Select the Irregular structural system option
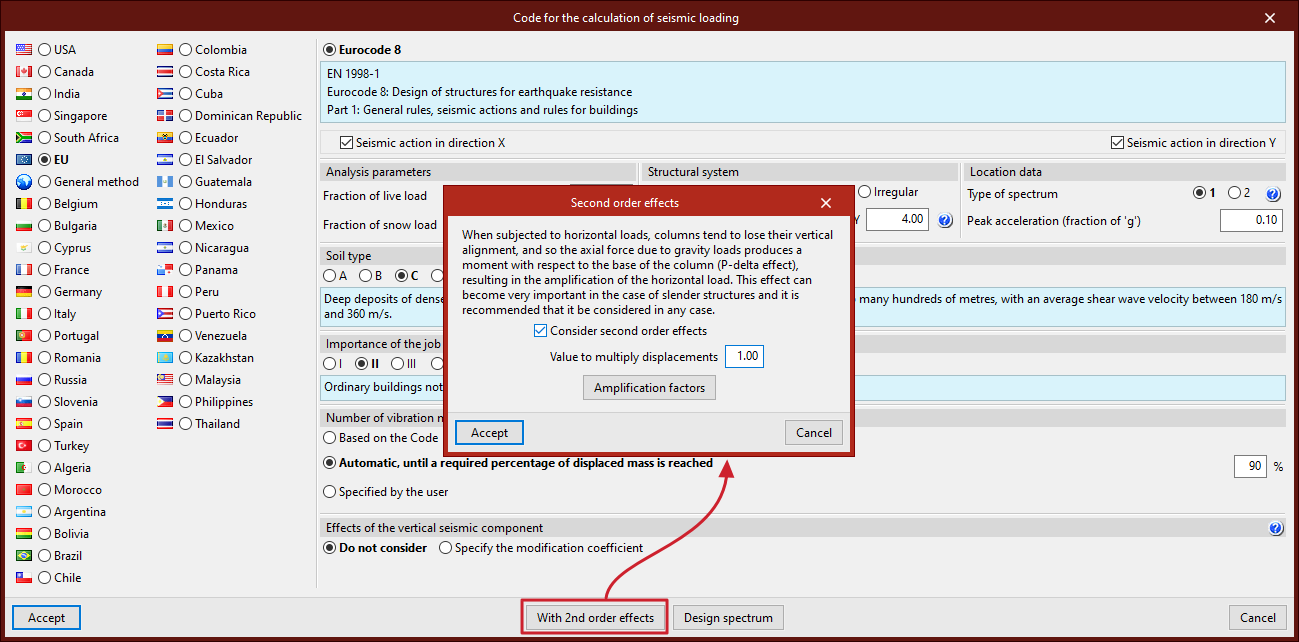This screenshot has height=642, width=1299. click(x=865, y=192)
